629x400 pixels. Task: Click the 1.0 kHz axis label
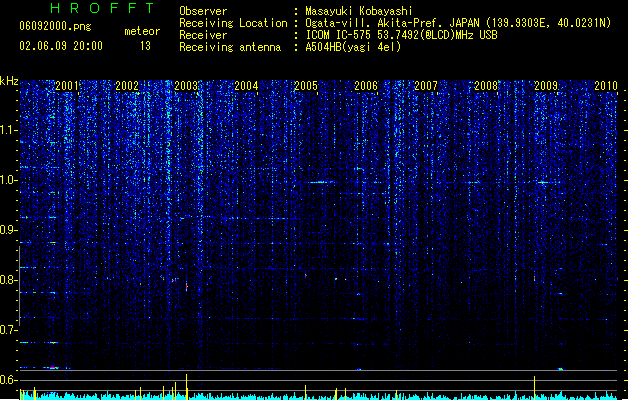[9, 180]
